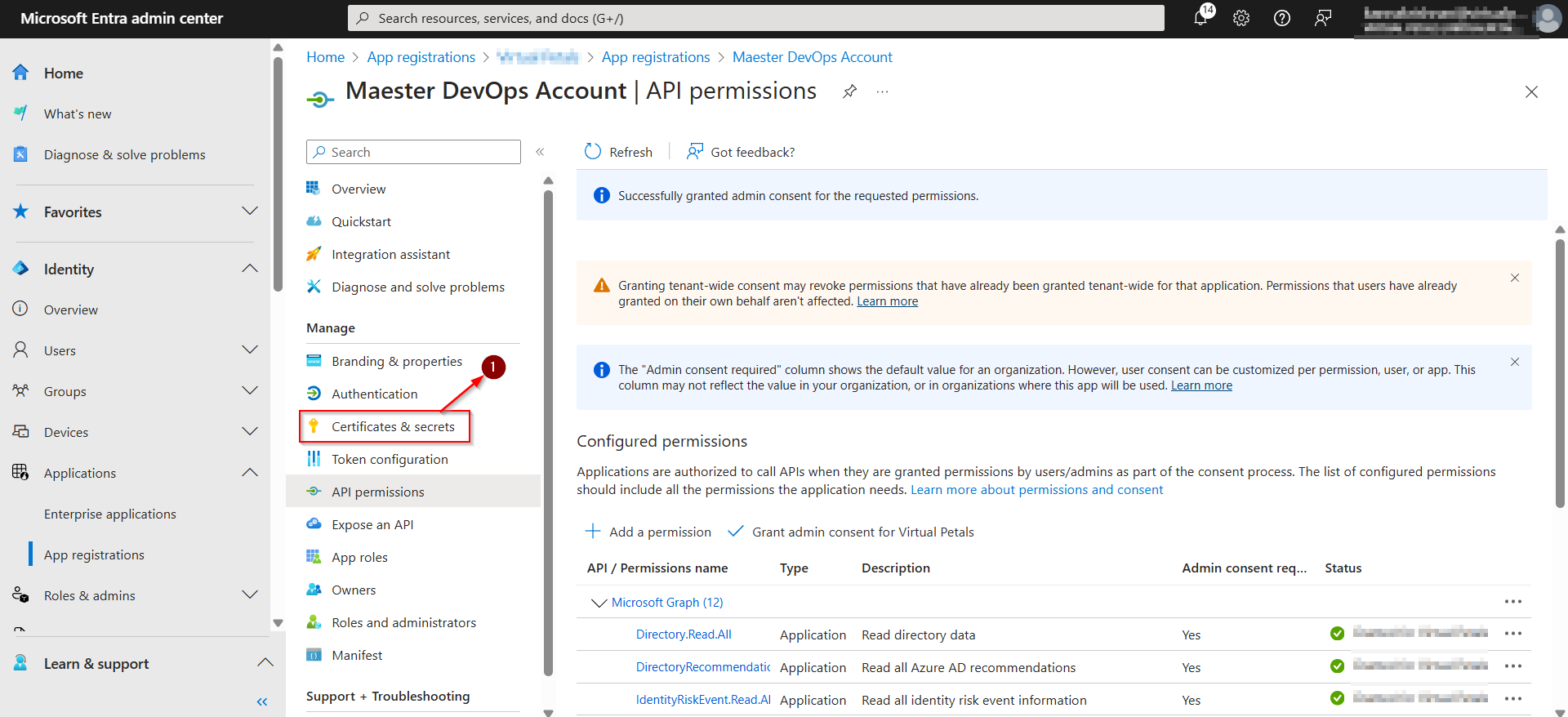The image size is (1568, 717).
Task: Collapse the app menu using double chevron
Action: 540,152
